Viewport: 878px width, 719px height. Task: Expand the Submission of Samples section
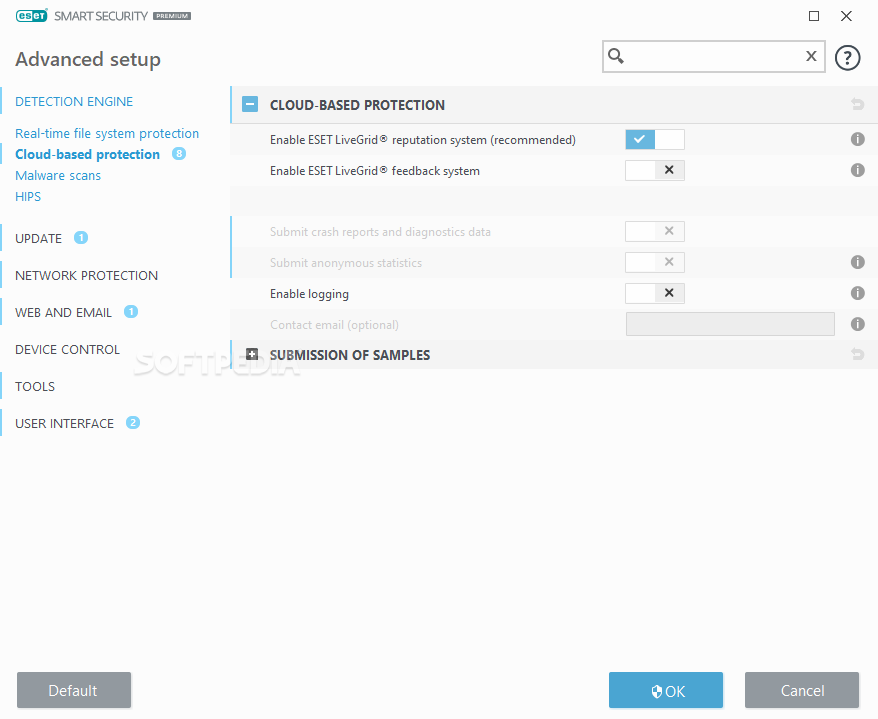click(252, 354)
